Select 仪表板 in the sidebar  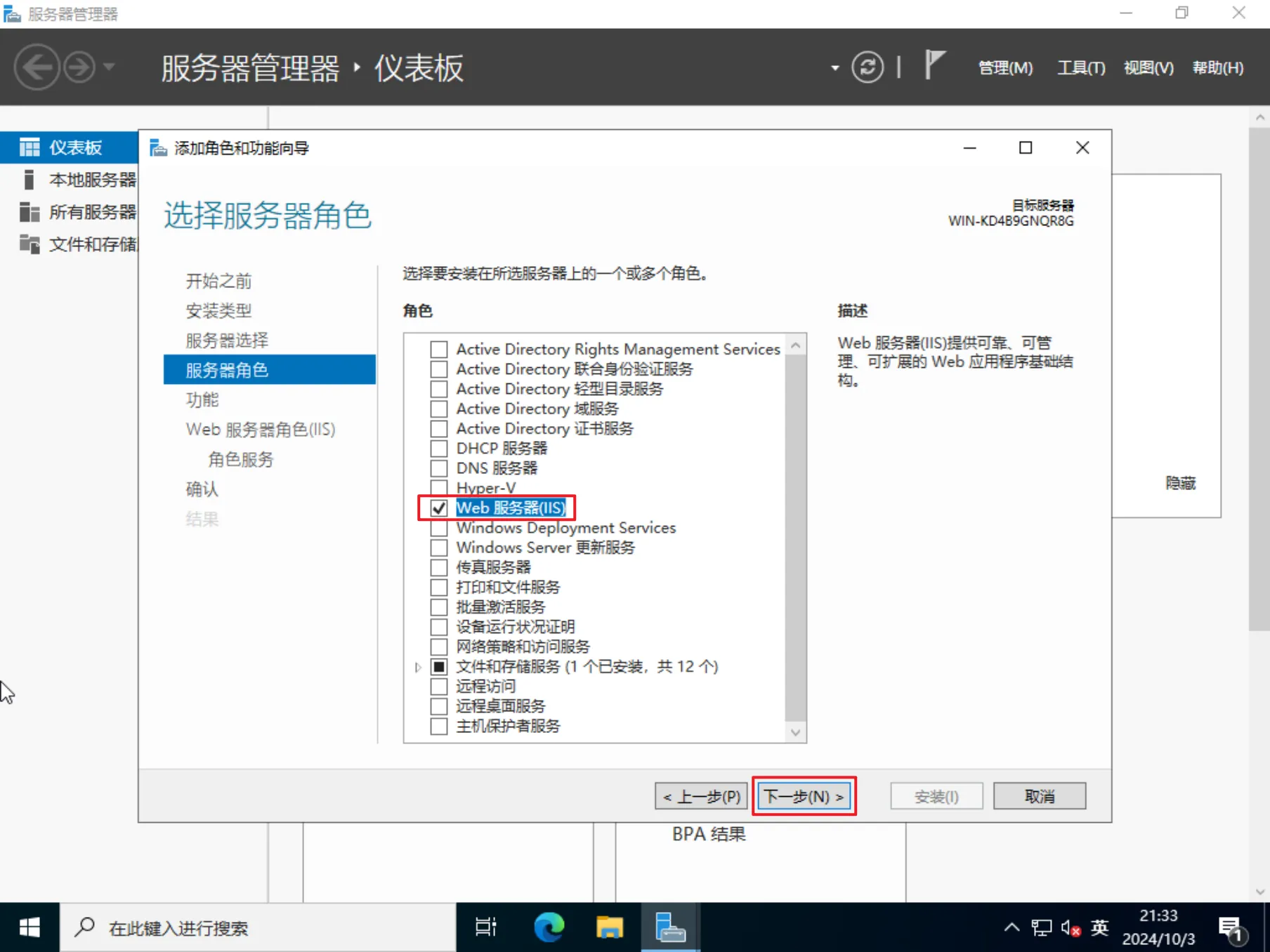[69, 147]
